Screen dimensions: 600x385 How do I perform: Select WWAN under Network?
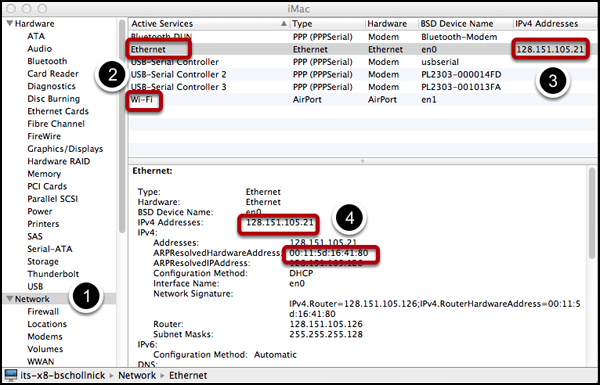[x=41, y=362]
